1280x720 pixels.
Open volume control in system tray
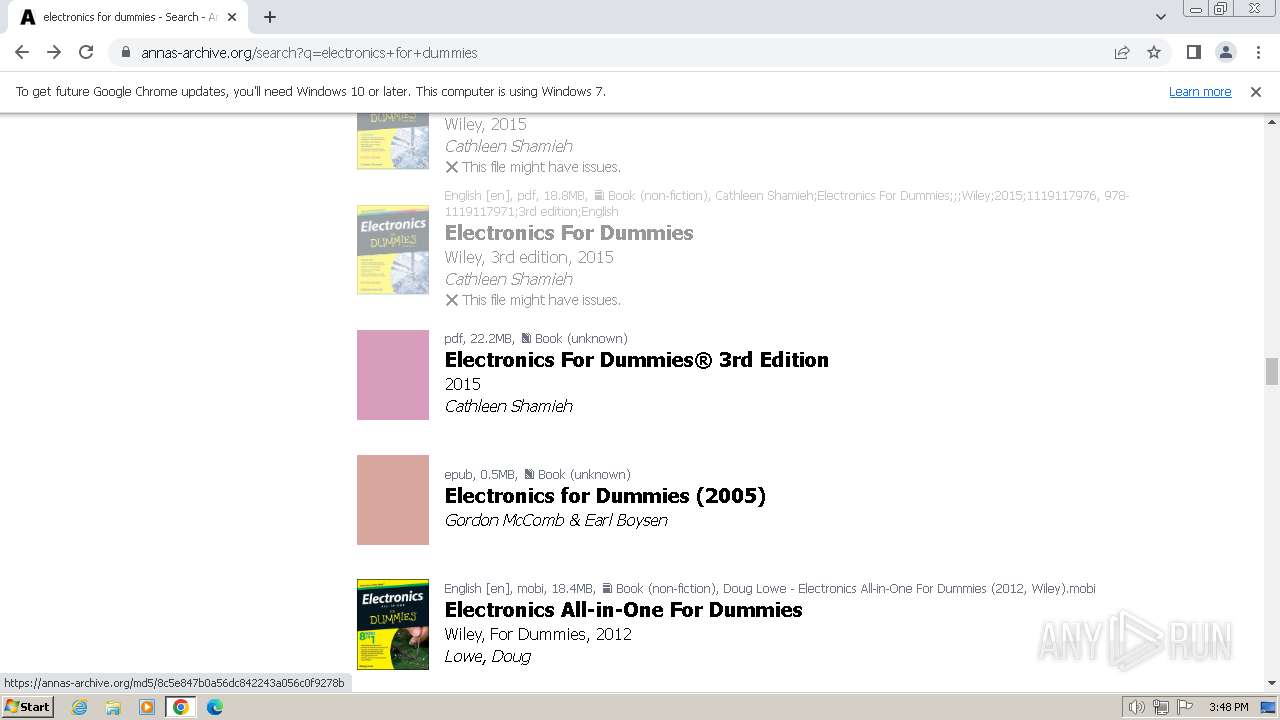coord(1137,707)
